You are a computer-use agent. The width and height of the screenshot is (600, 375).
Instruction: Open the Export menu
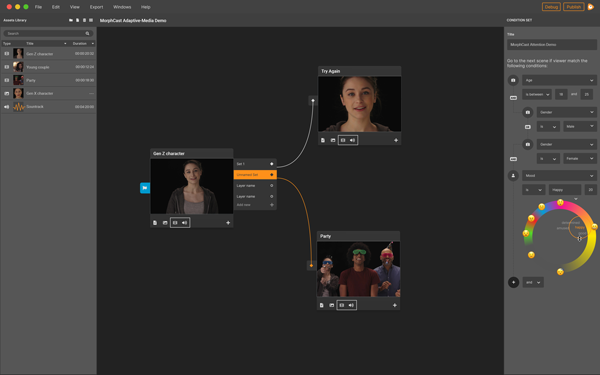(x=96, y=7)
